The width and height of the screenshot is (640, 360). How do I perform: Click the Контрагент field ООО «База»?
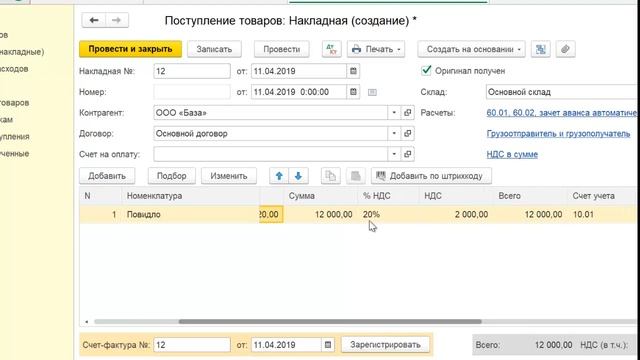(x=271, y=113)
